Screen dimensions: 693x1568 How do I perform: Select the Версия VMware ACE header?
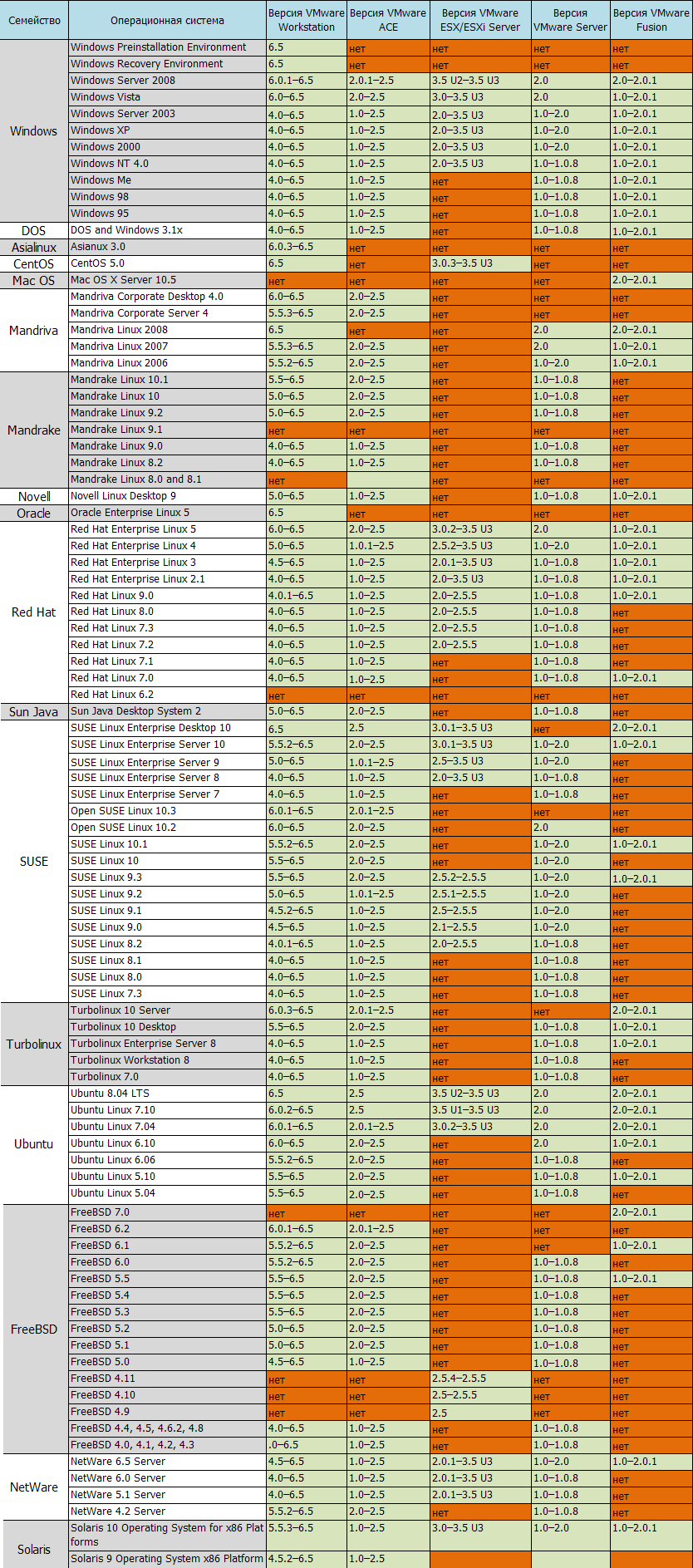click(x=388, y=20)
